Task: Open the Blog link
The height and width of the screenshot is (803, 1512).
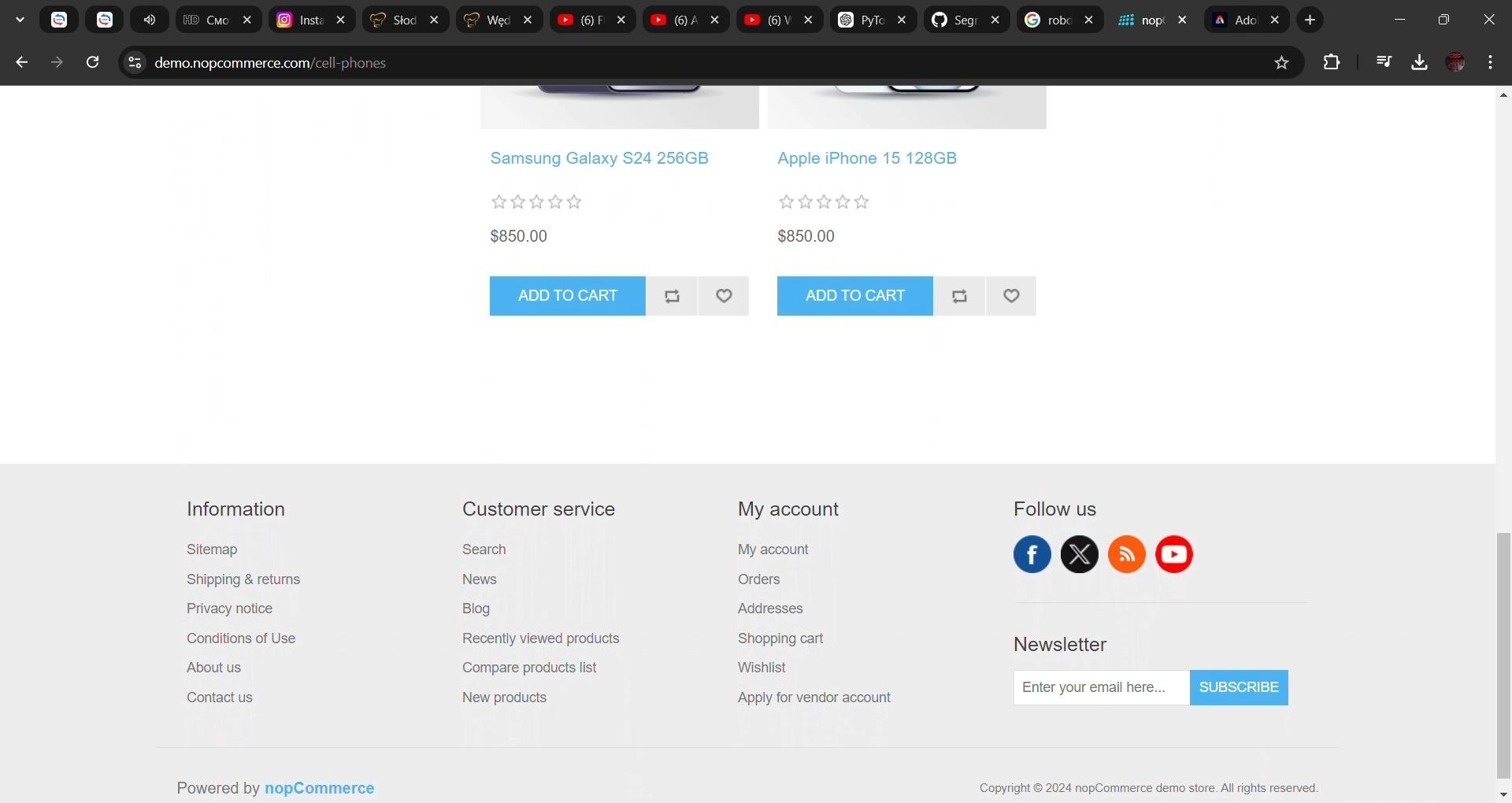Action: click(476, 609)
